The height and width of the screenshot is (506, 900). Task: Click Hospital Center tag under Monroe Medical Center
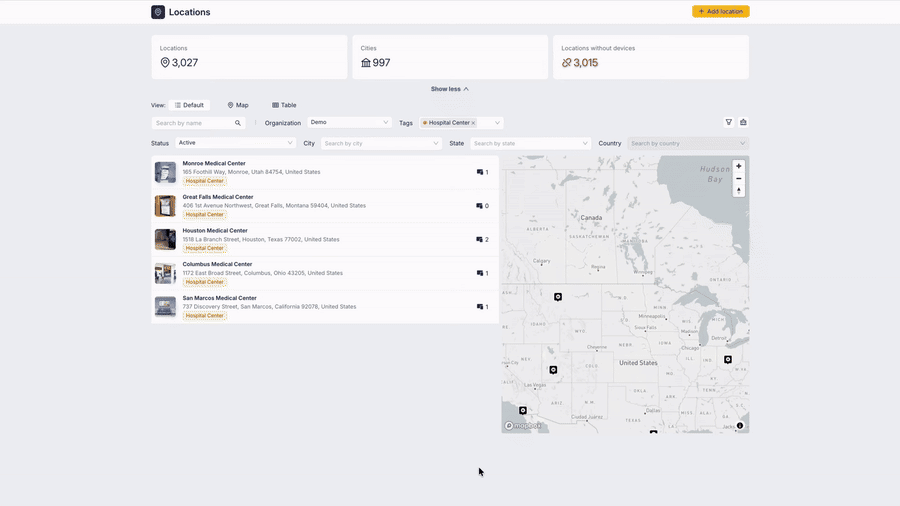coord(204,181)
